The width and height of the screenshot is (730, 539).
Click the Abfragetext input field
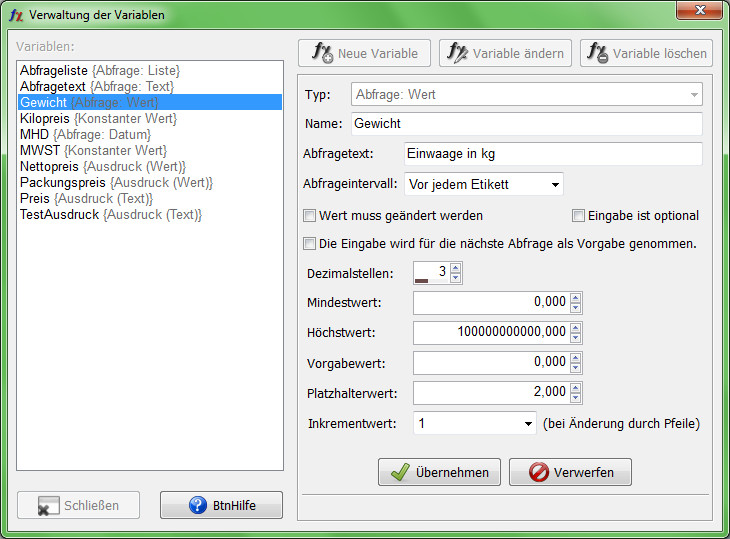[x=552, y=154]
